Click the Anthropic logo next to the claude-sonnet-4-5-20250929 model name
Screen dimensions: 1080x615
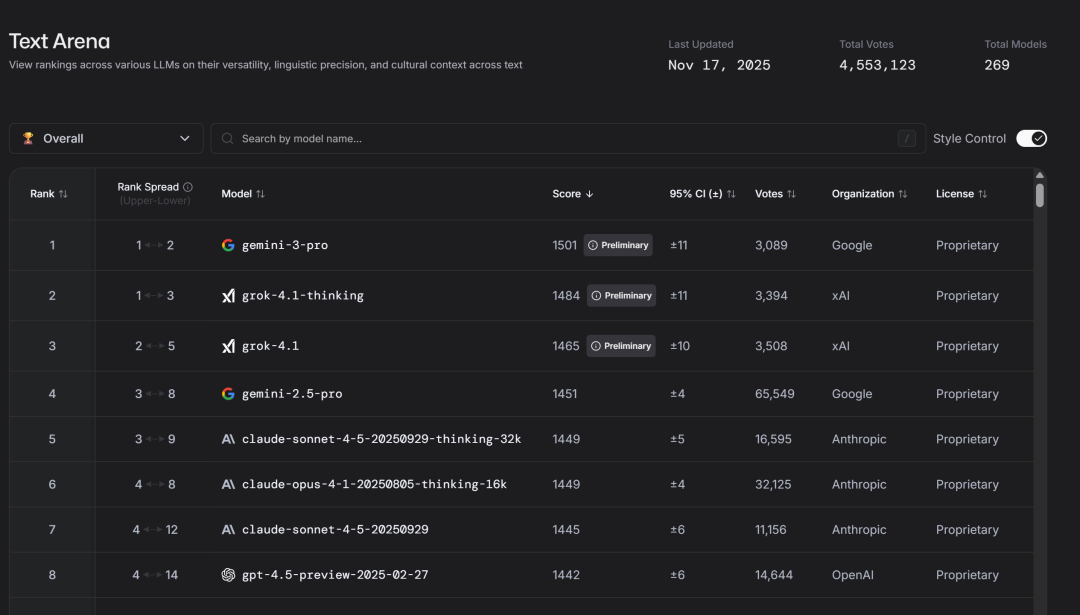click(228, 530)
